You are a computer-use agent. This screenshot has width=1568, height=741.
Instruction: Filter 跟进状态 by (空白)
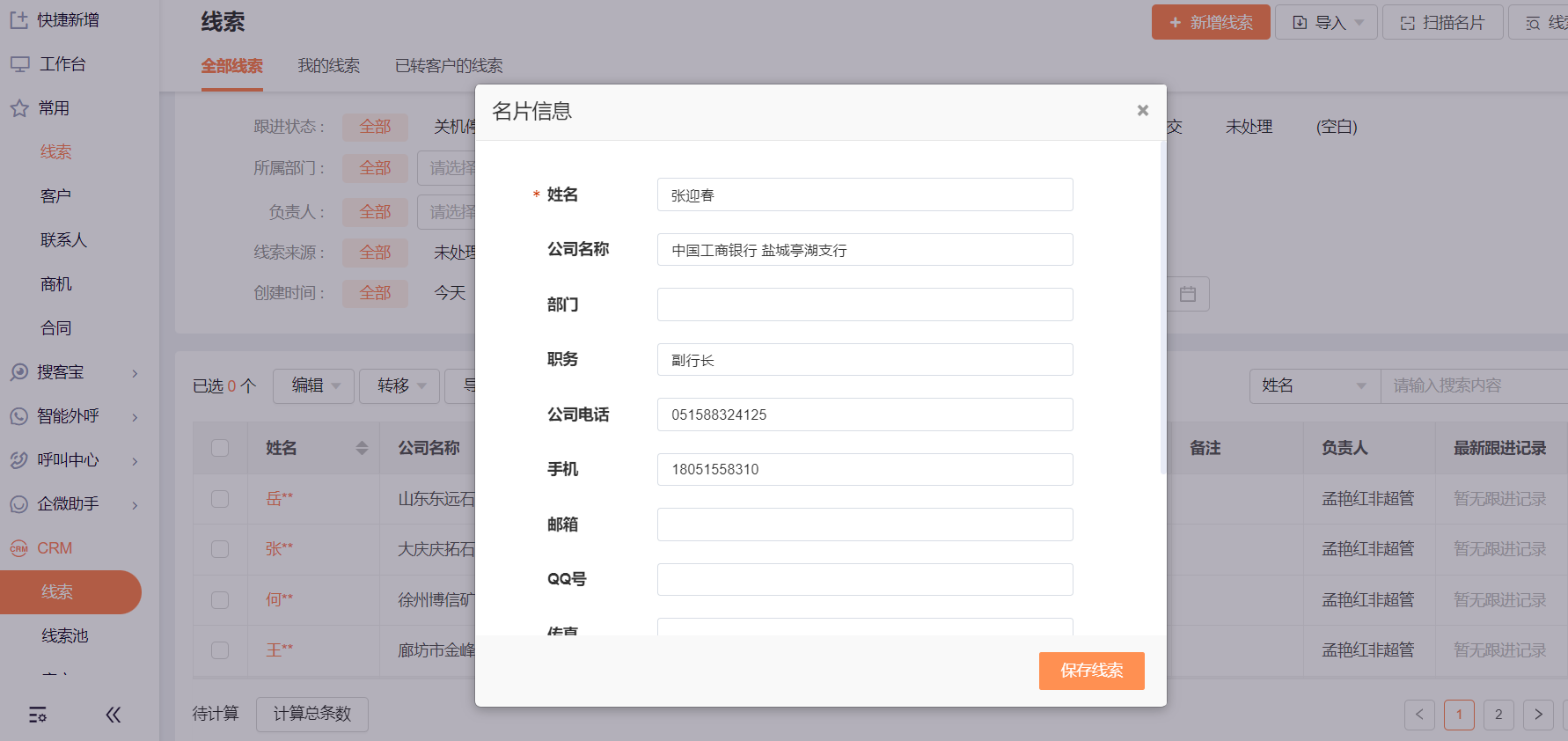(1337, 127)
